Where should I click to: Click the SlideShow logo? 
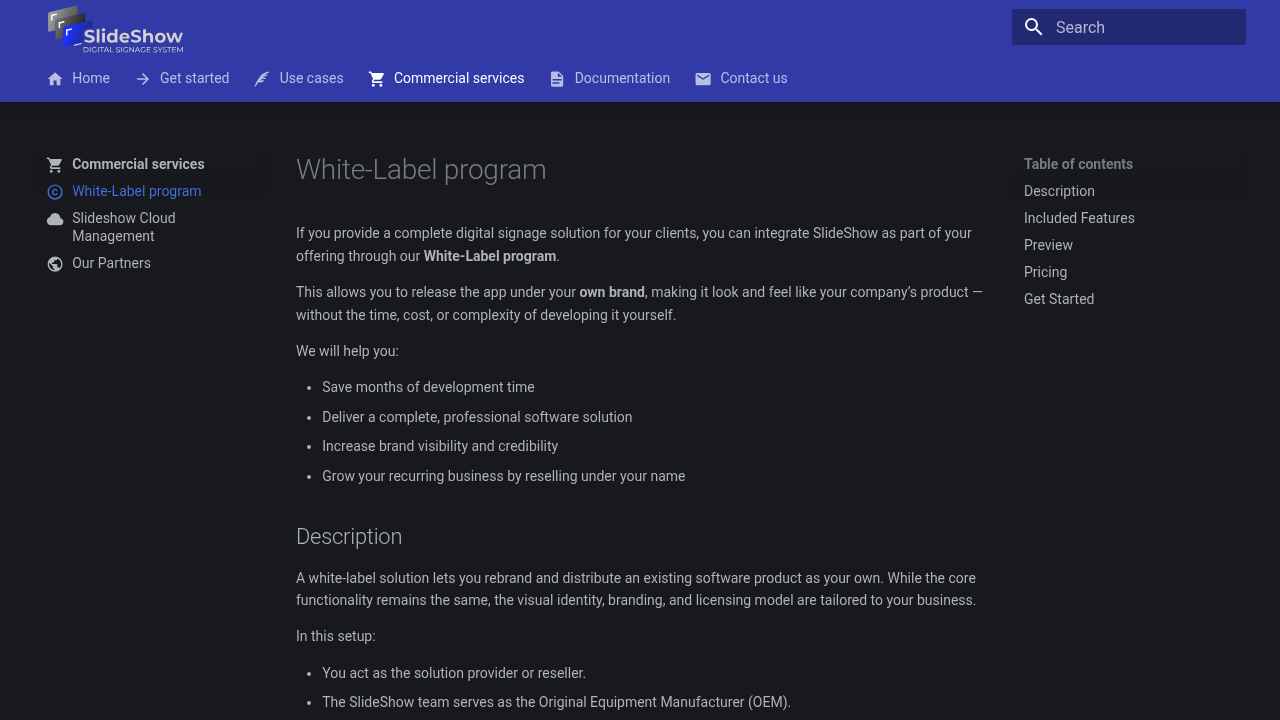116,29
